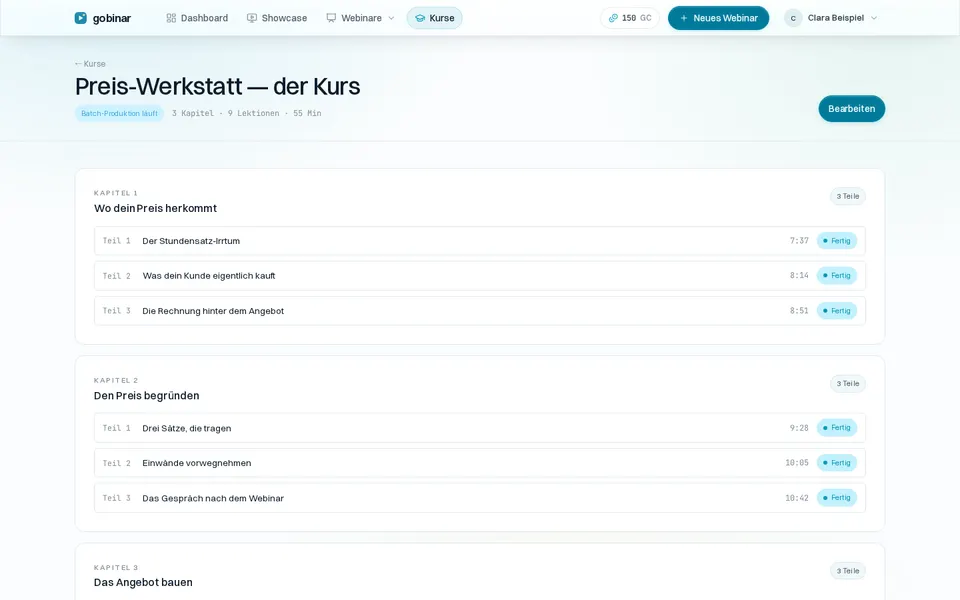Click the Kurse graduation cap icon
The height and width of the screenshot is (600, 960).
coord(420,18)
